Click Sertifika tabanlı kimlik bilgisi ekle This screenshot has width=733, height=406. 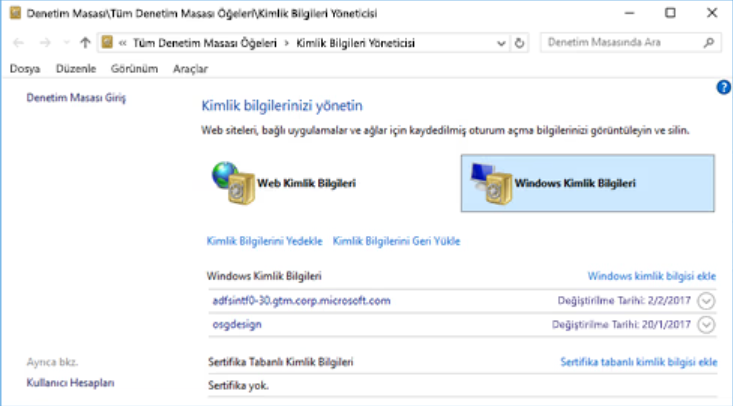(x=639, y=362)
